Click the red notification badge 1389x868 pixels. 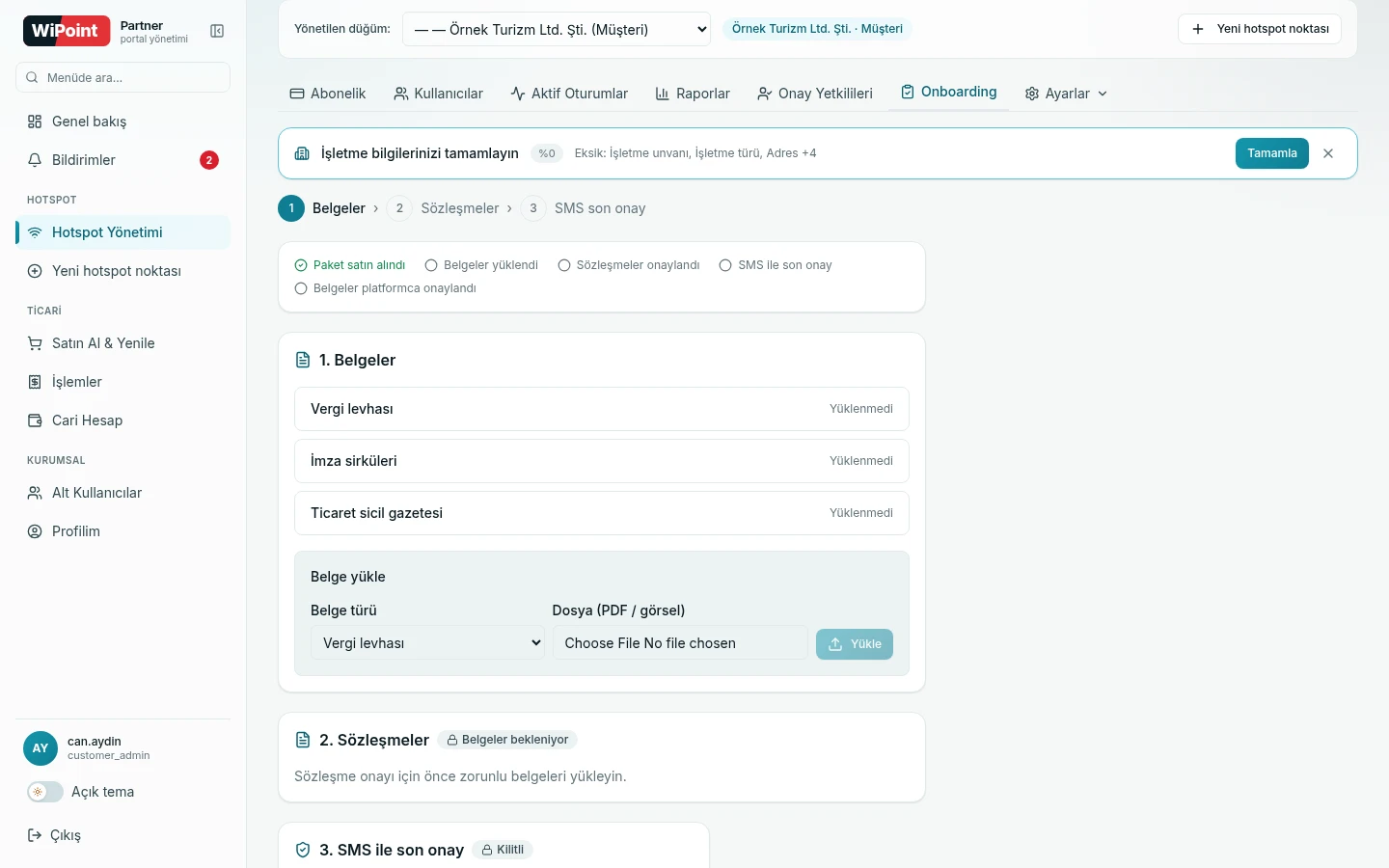(209, 160)
